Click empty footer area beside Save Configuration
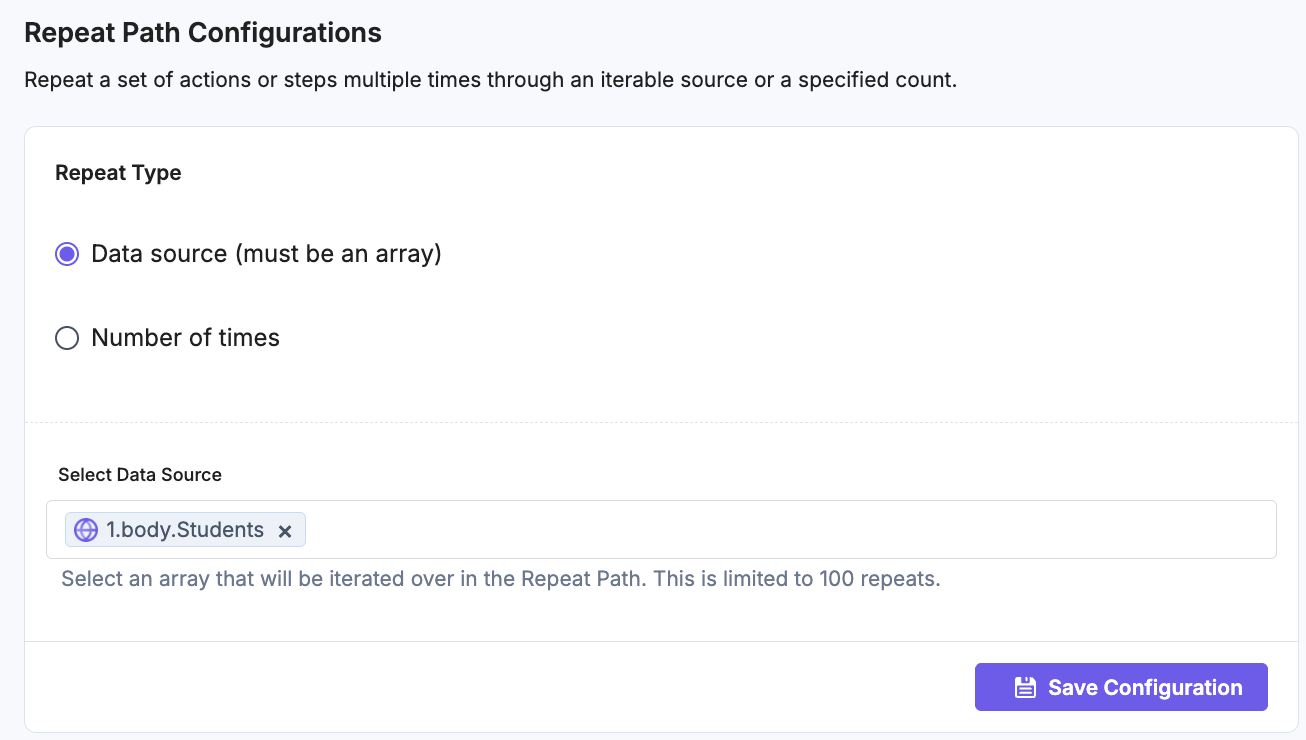This screenshot has width=1306, height=740. coord(500,687)
